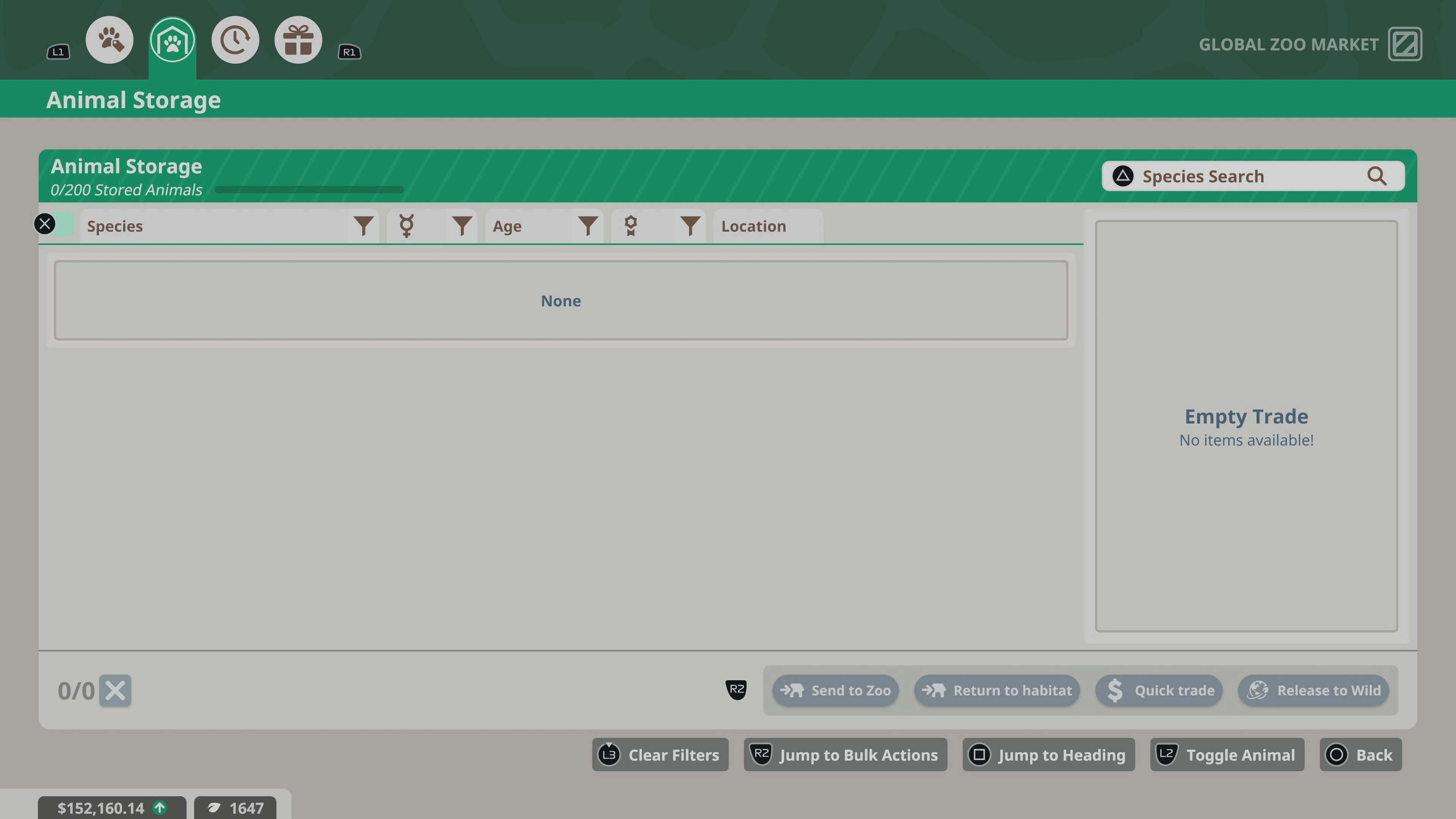Focus the Species Search field

click(x=1252, y=176)
